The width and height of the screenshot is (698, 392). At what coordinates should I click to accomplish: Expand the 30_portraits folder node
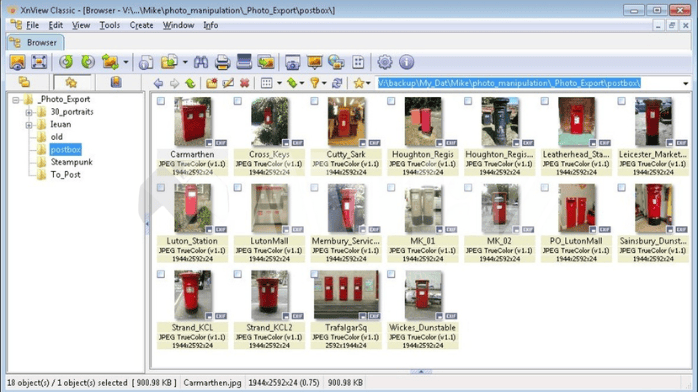coord(29,112)
